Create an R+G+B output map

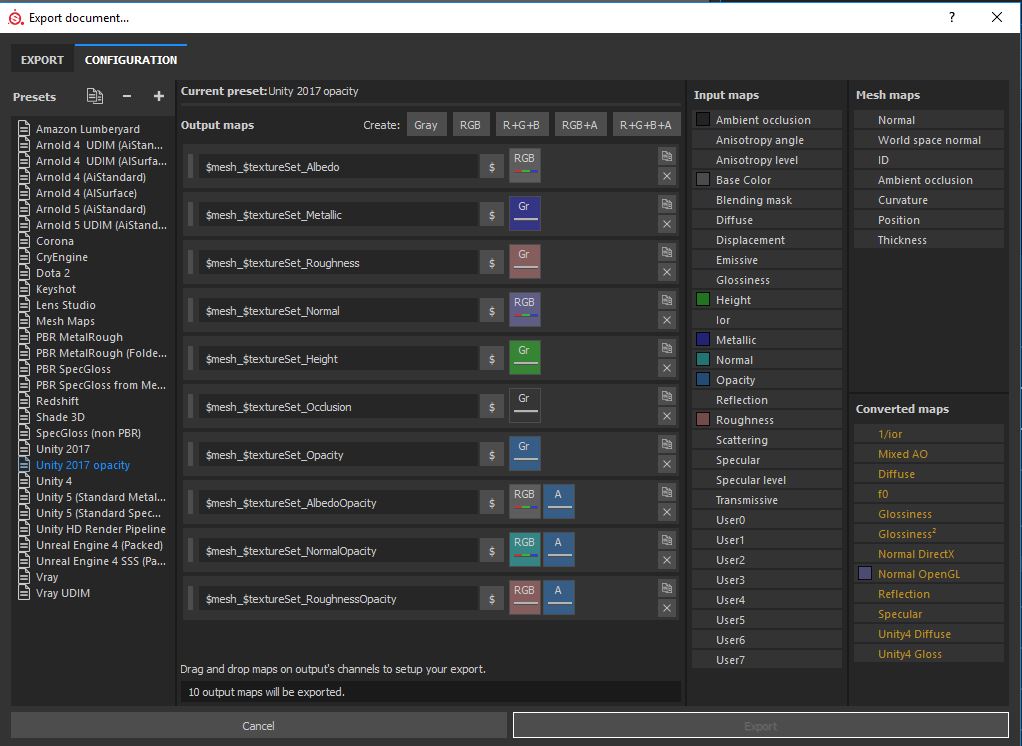tap(521, 124)
